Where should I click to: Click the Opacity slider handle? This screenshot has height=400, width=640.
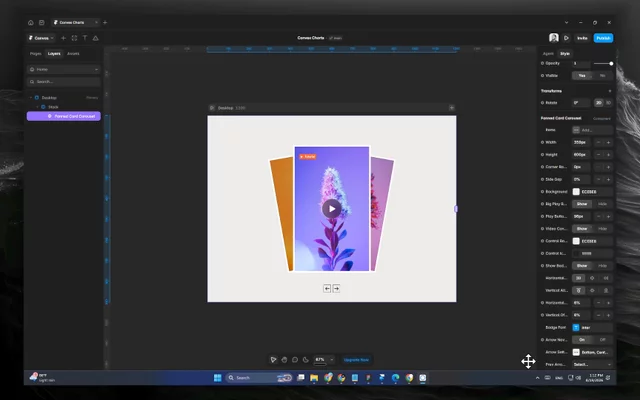611,63
